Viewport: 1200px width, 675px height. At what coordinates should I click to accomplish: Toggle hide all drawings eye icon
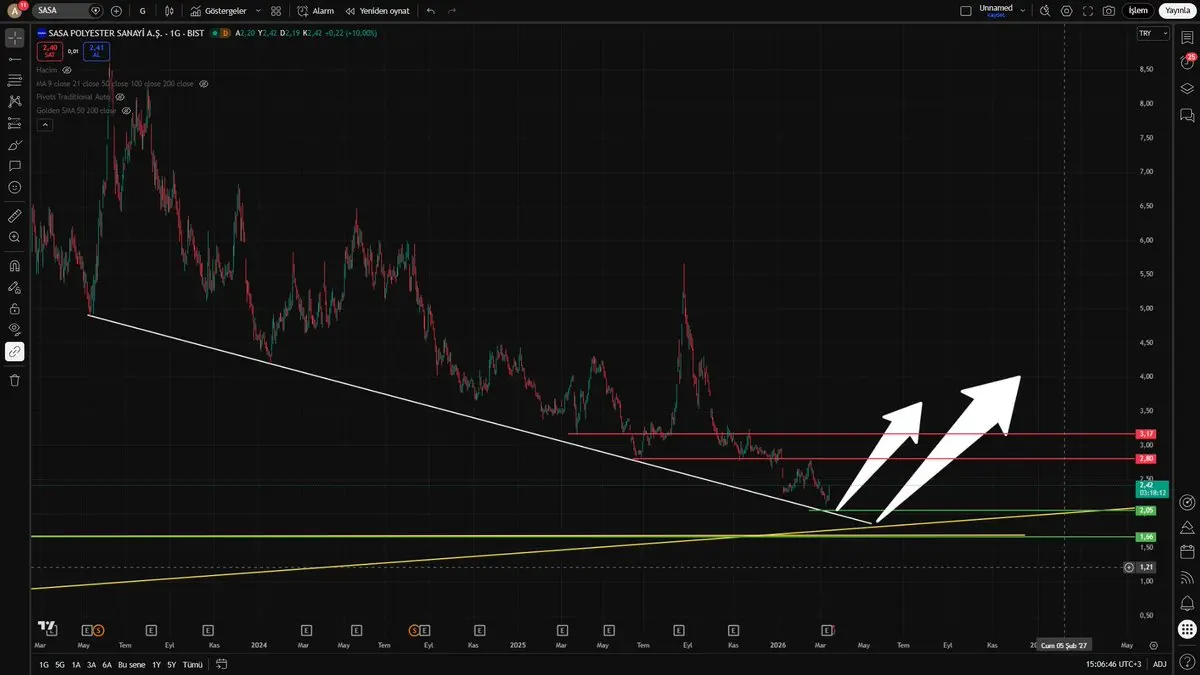15,330
